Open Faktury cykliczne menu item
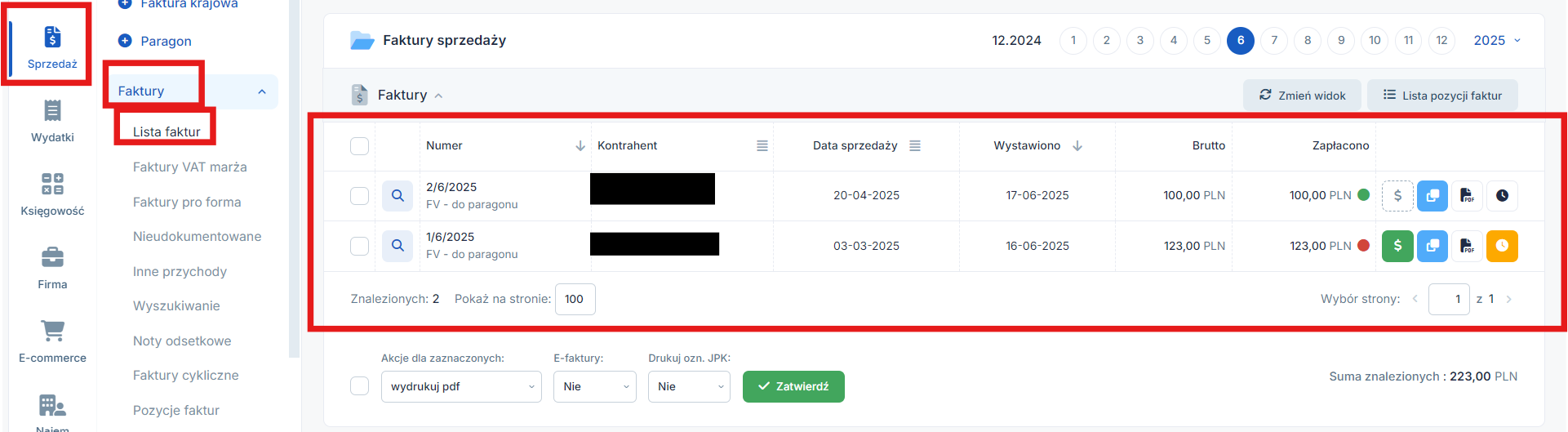Image resolution: width=1568 pixels, height=432 pixels. click(186, 375)
